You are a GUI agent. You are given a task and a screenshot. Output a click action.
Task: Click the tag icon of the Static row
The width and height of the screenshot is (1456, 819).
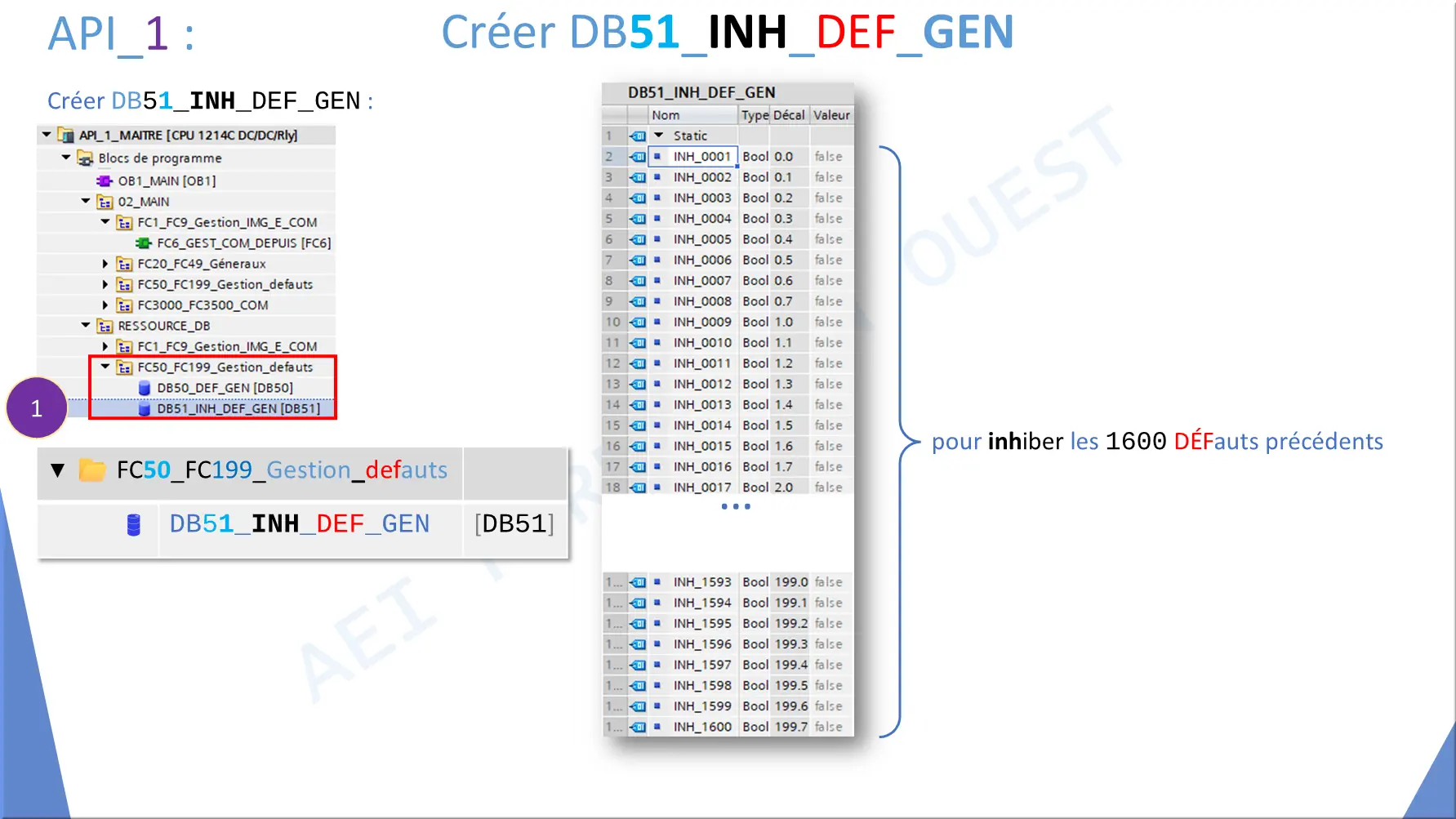point(638,136)
